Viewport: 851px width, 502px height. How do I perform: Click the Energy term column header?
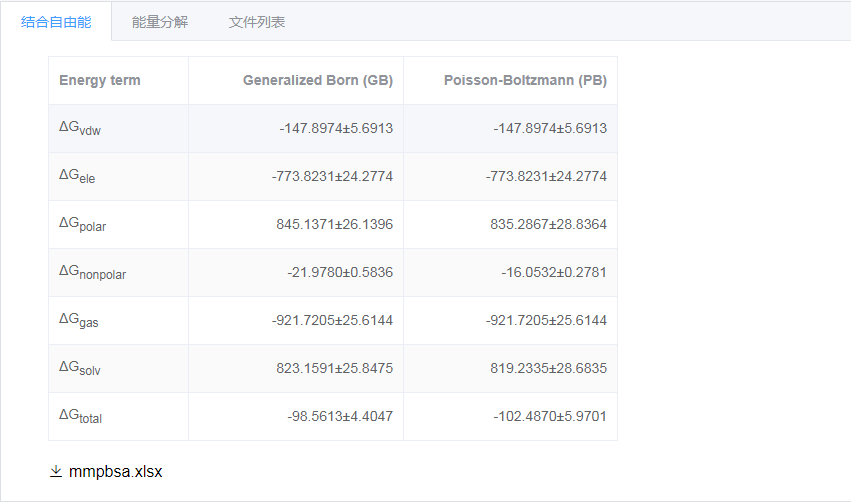(x=100, y=80)
